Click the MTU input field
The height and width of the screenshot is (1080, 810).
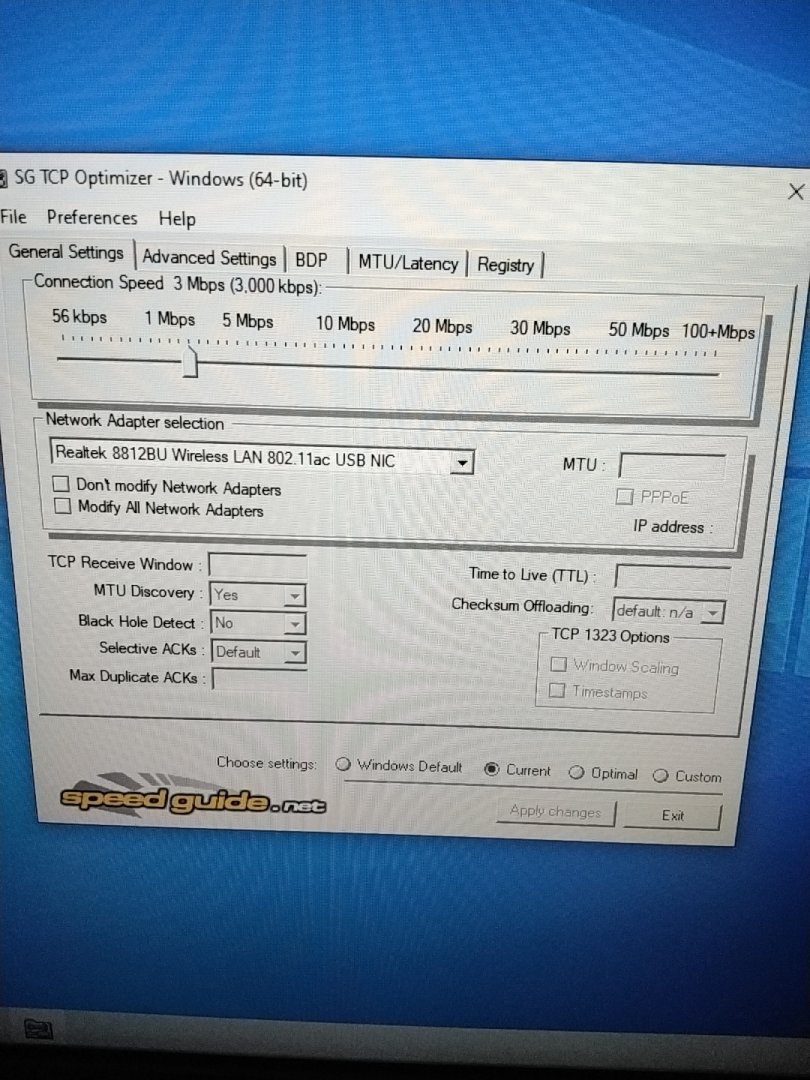point(672,466)
